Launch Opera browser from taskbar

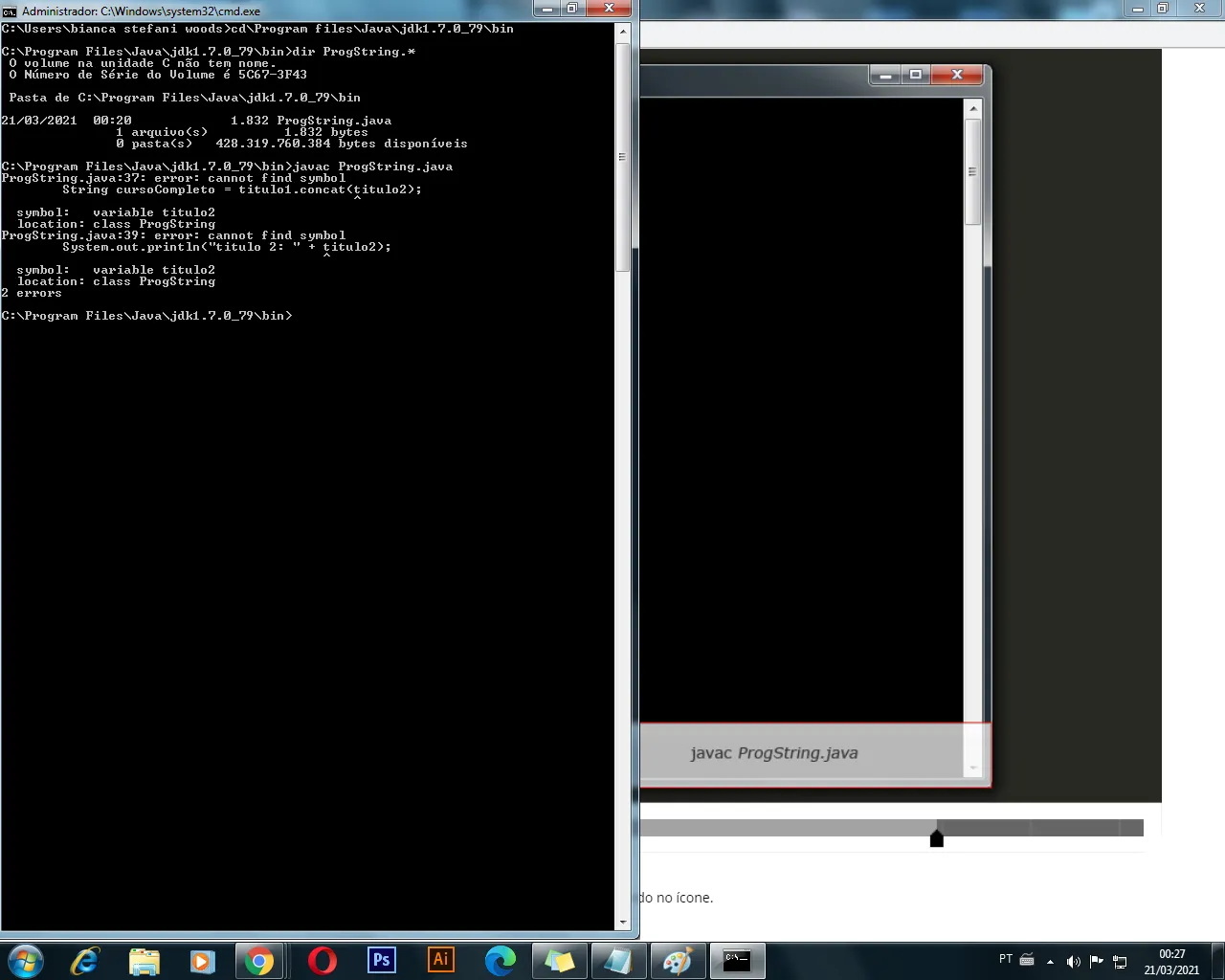click(323, 961)
